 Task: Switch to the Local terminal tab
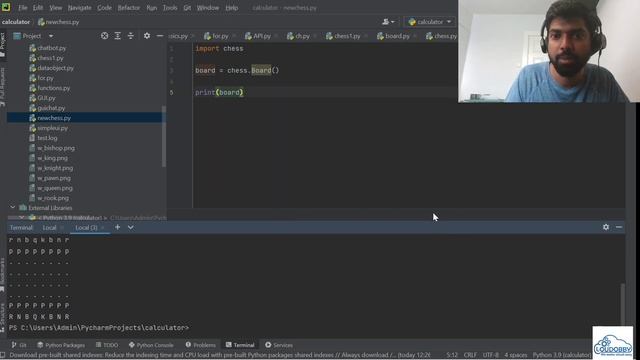click(x=49, y=228)
